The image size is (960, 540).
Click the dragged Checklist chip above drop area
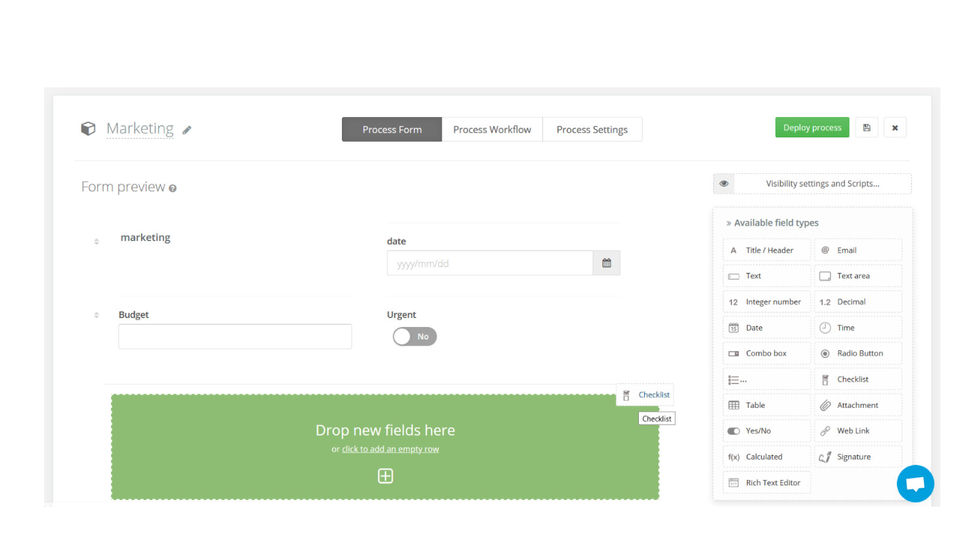point(645,395)
